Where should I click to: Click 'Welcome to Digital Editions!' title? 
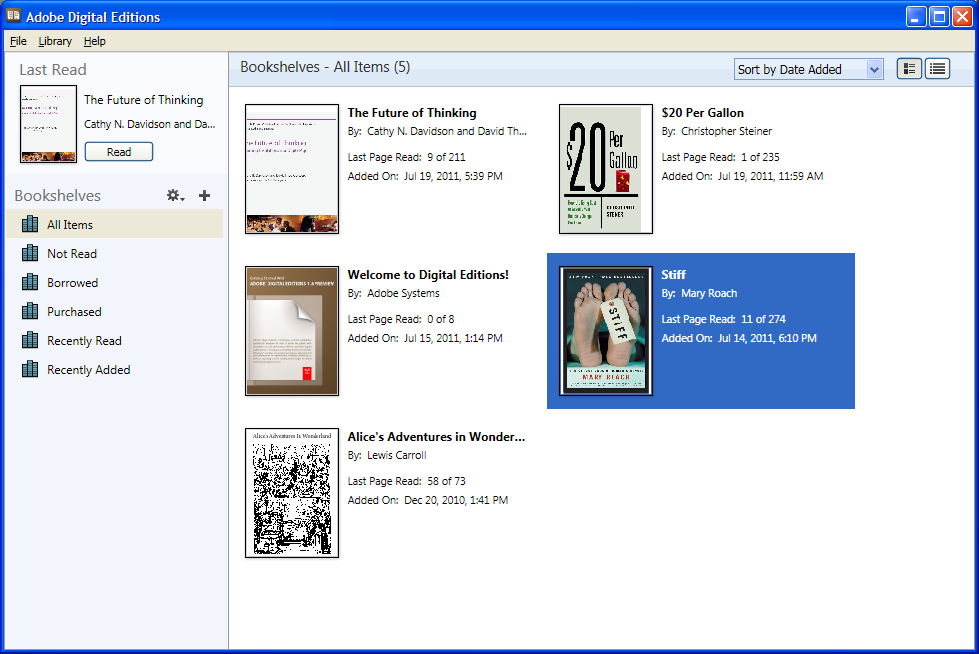coord(428,275)
